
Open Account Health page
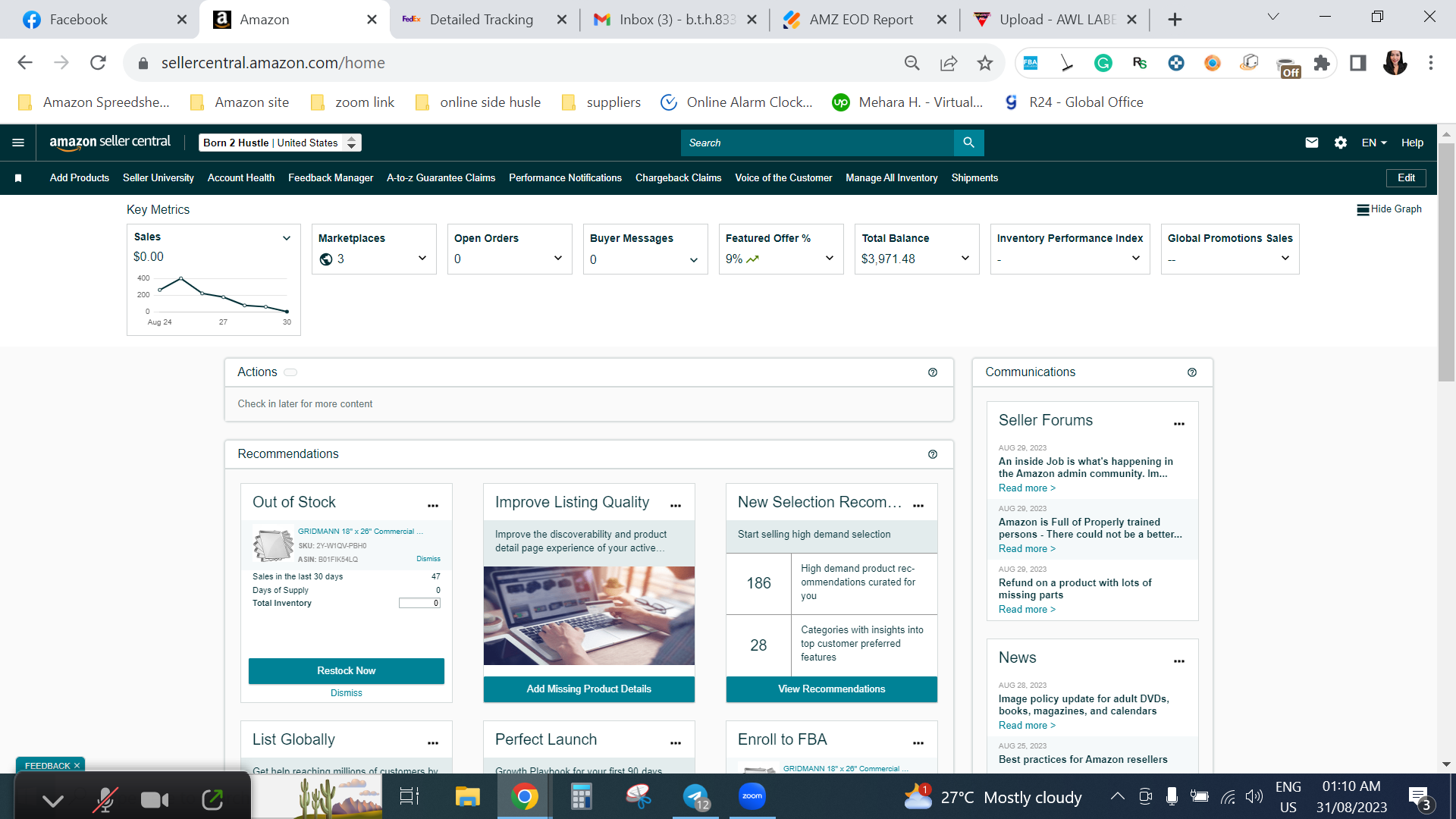241,178
